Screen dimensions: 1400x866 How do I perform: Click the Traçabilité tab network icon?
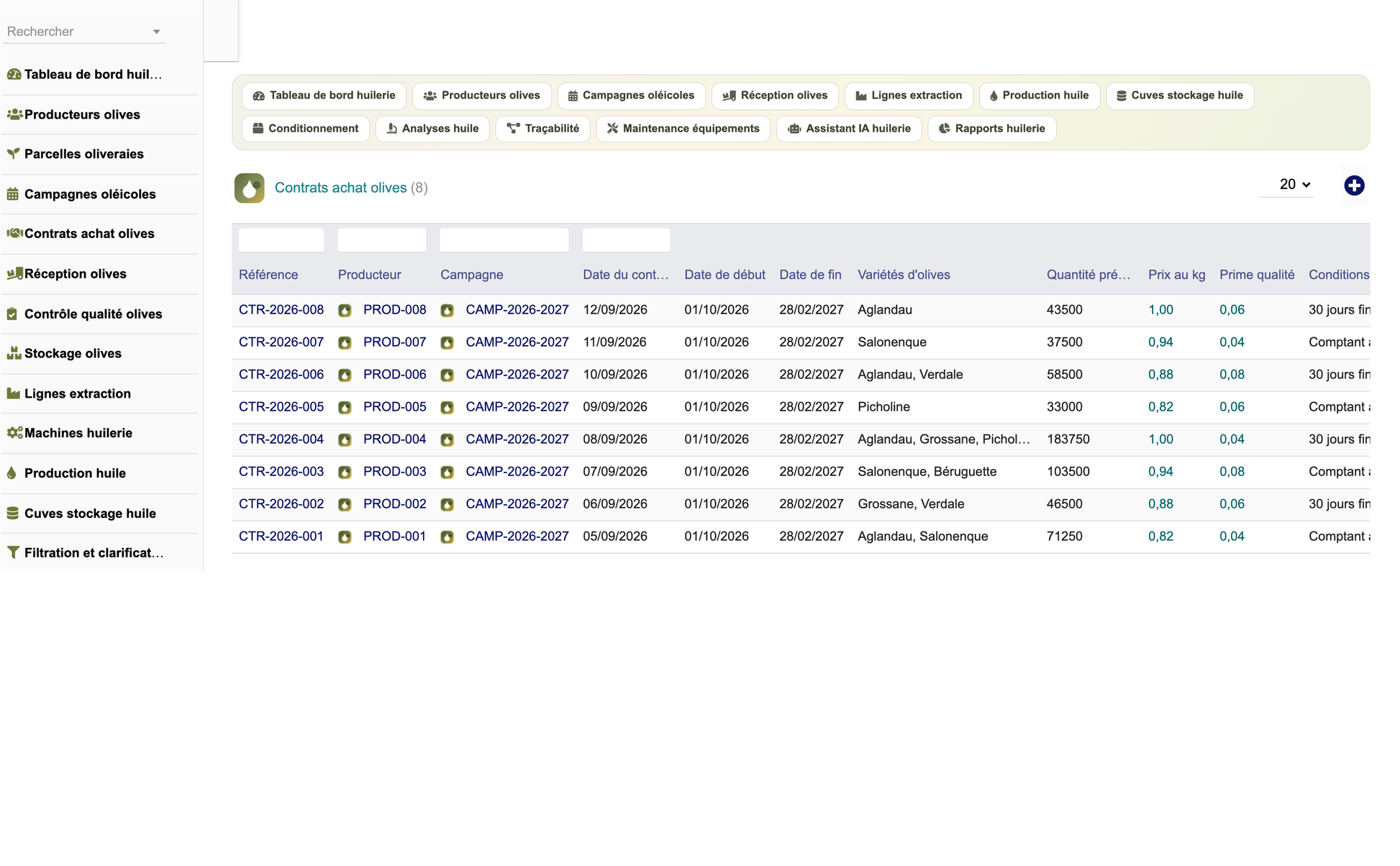[513, 129]
